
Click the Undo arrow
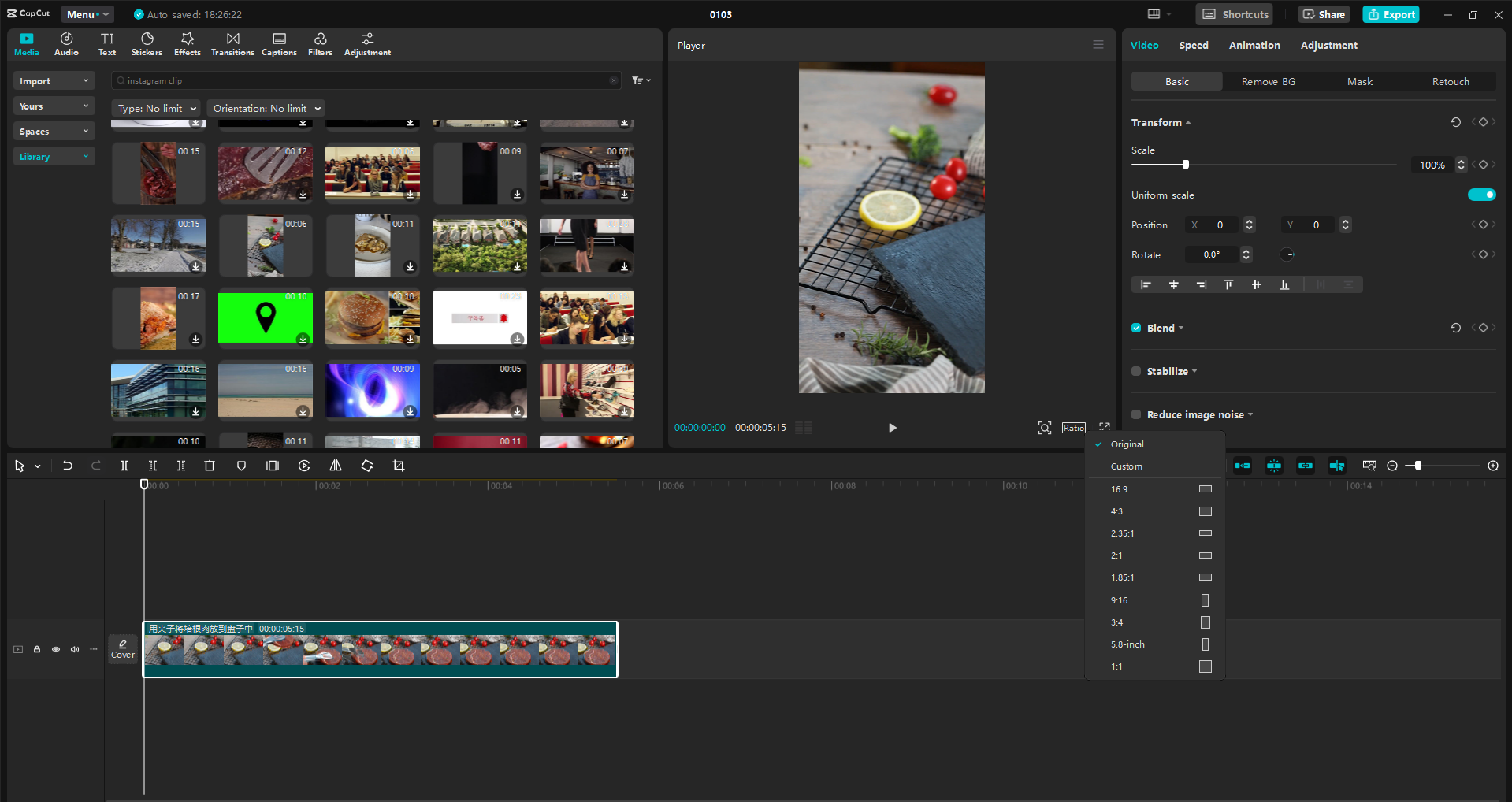(x=68, y=466)
